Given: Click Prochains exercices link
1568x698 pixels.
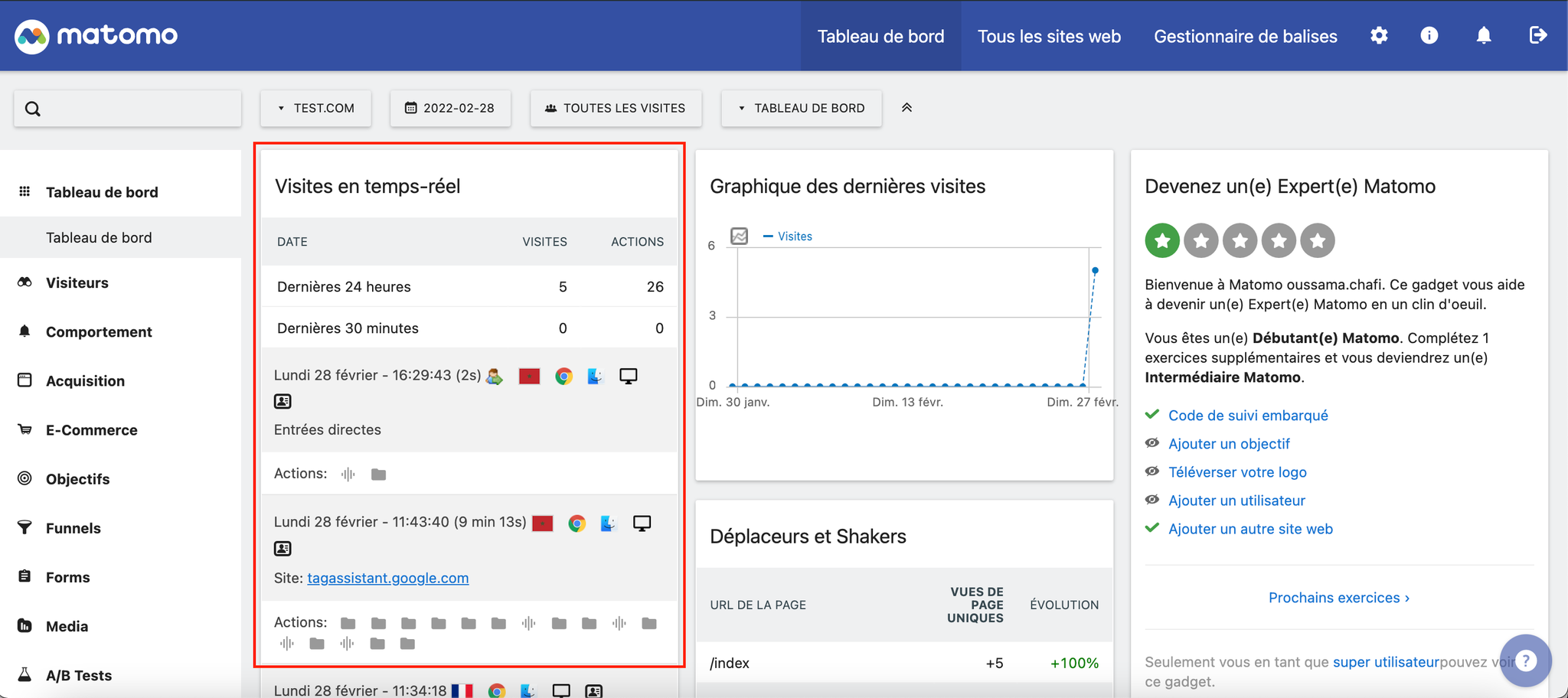Looking at the screenshot, I should click(1339, 597).
